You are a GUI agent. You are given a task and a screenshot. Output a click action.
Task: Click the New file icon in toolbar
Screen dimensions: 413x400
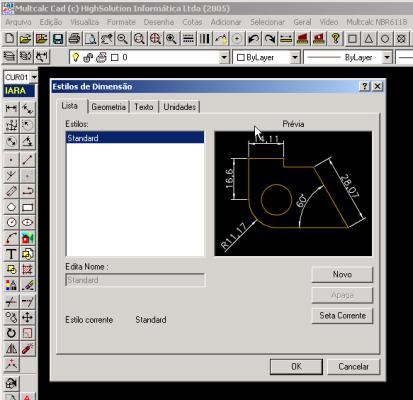10,39
